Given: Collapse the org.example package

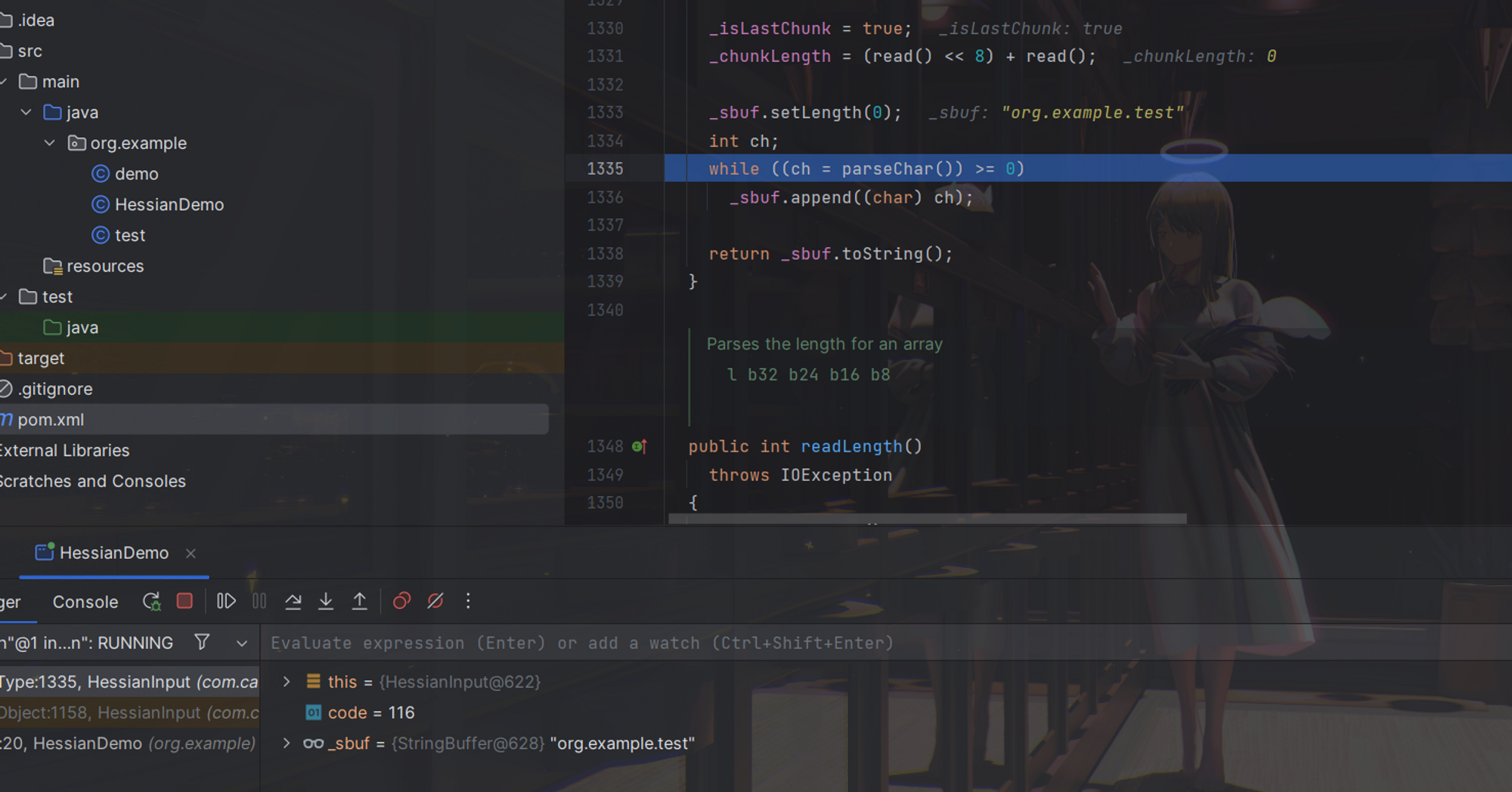Looking at the screenshot, I should coord(50,143).
